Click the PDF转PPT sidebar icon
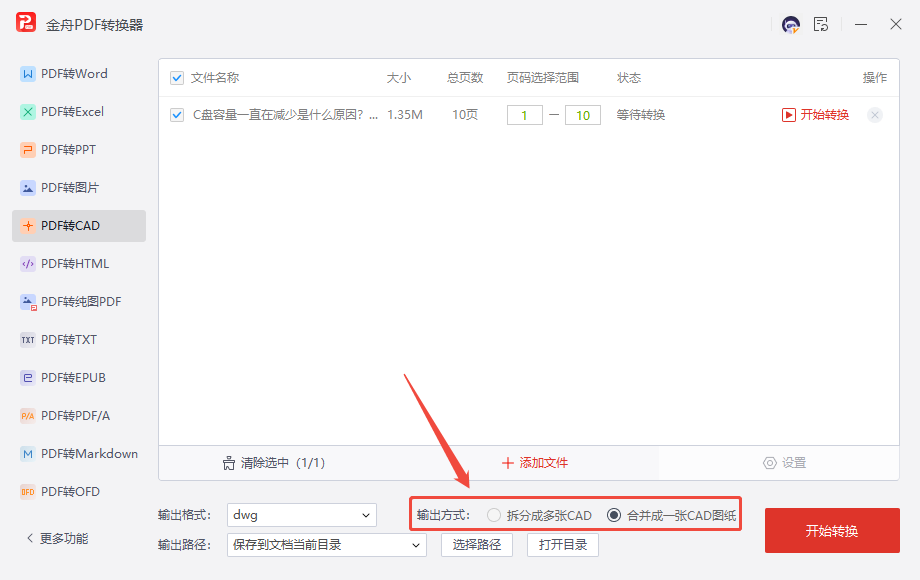 point(28,150)
